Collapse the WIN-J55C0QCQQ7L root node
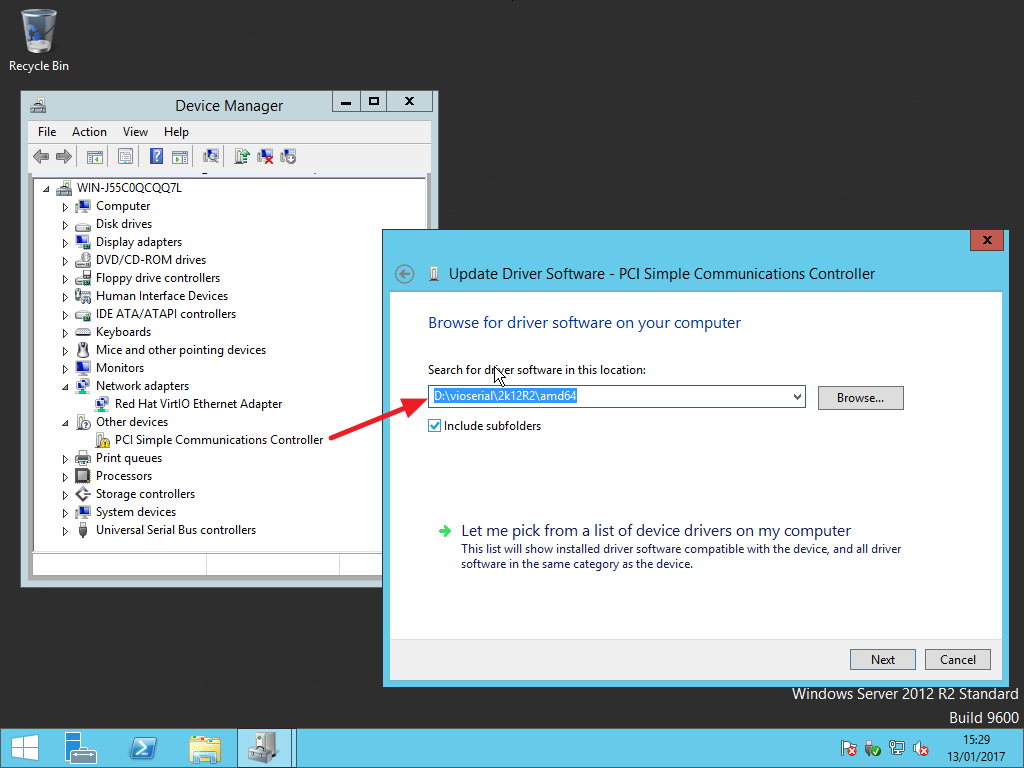The height and width of the screenshot is (768, 1024). (46, 189)
